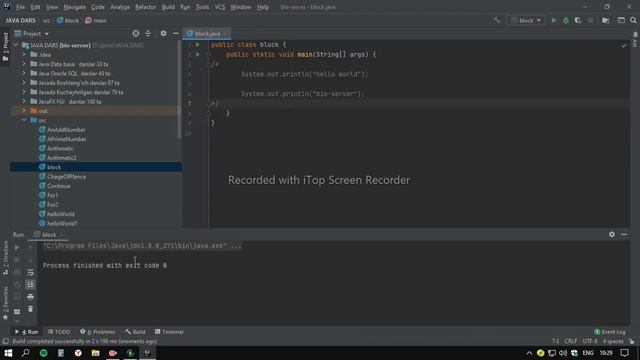Image resolution: width=640 pixels, height=360 pixels.
Task: Click the java.exe command line in console
Action: coord(142,246)
